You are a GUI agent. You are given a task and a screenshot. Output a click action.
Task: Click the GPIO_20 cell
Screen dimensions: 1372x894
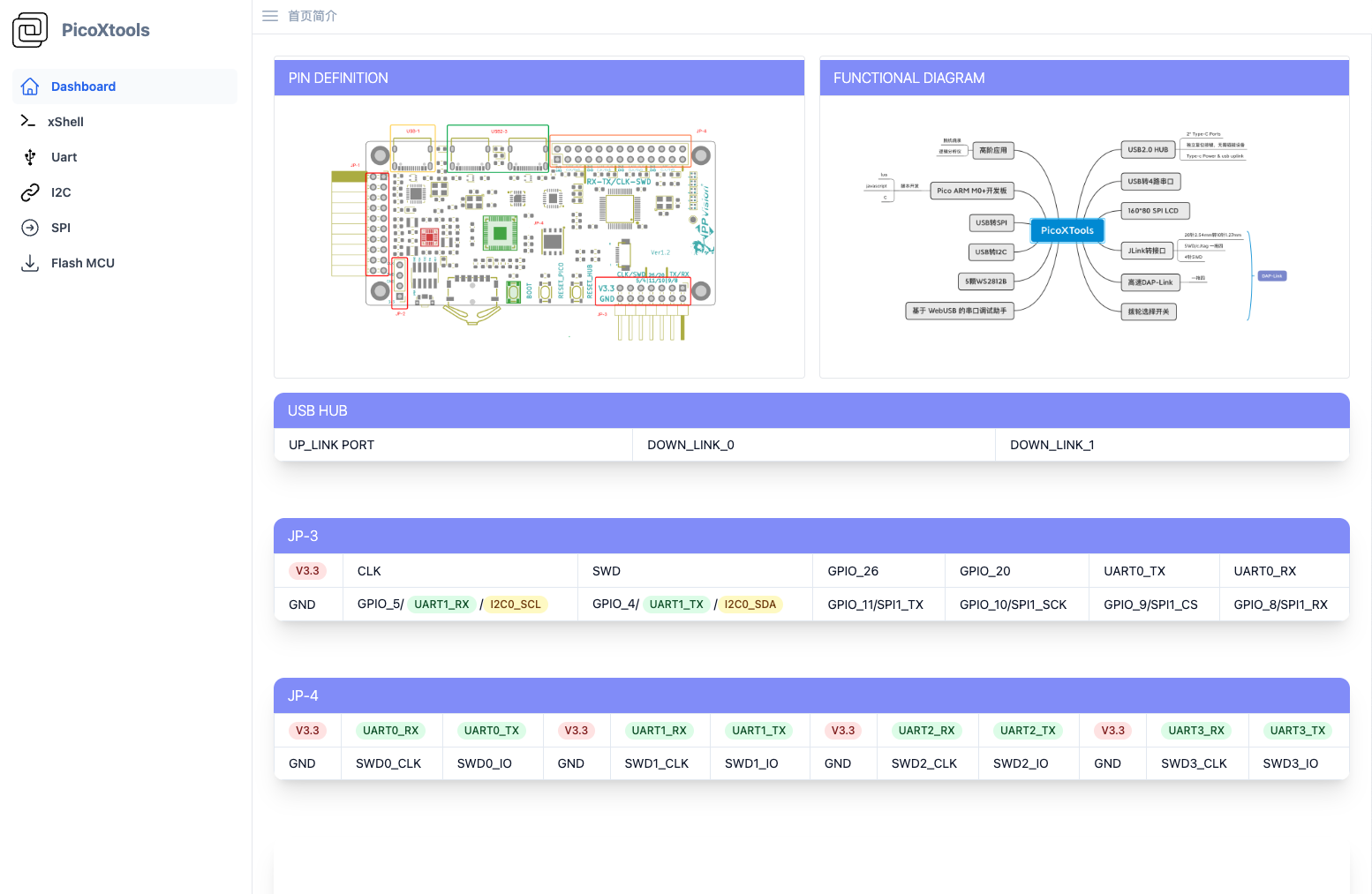[x=1017, y=571]
